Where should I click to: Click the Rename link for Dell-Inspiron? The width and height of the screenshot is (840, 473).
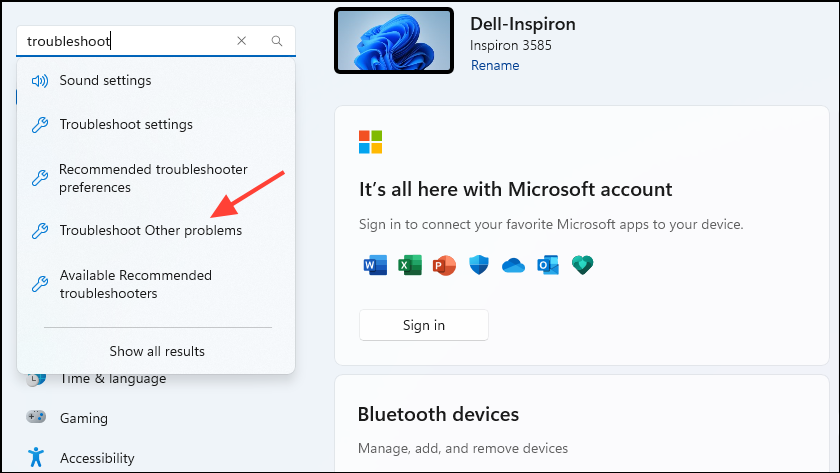click(495, 65)
